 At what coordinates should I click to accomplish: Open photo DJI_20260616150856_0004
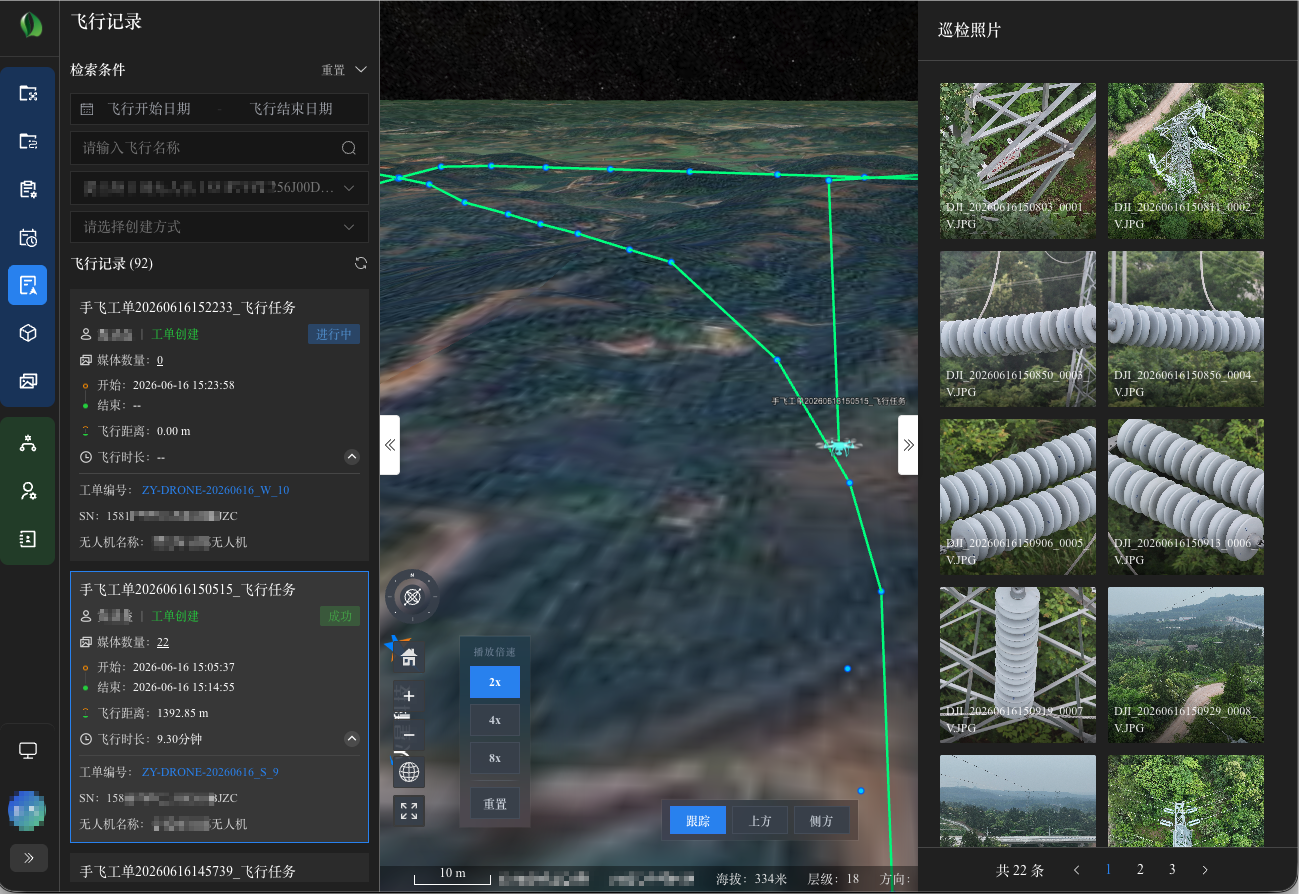coord(1186,329)
